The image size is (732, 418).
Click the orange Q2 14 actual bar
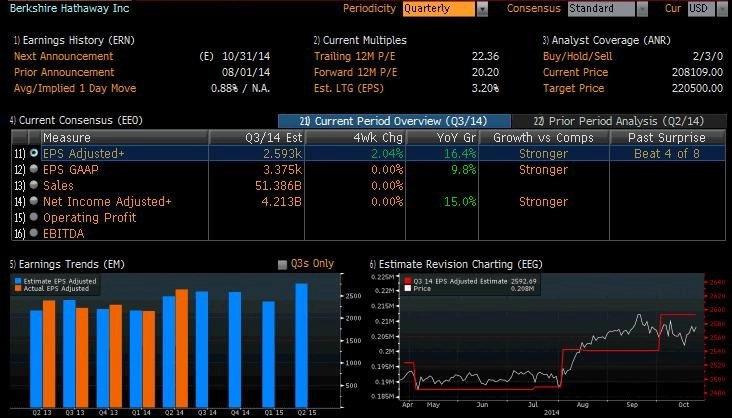(182, 348)
